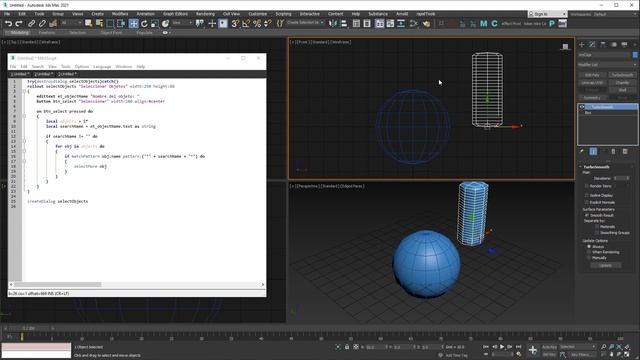The image size is (640, 360).
Task: Toggle the Smooth Result checkbox
Action: [587, 215]
